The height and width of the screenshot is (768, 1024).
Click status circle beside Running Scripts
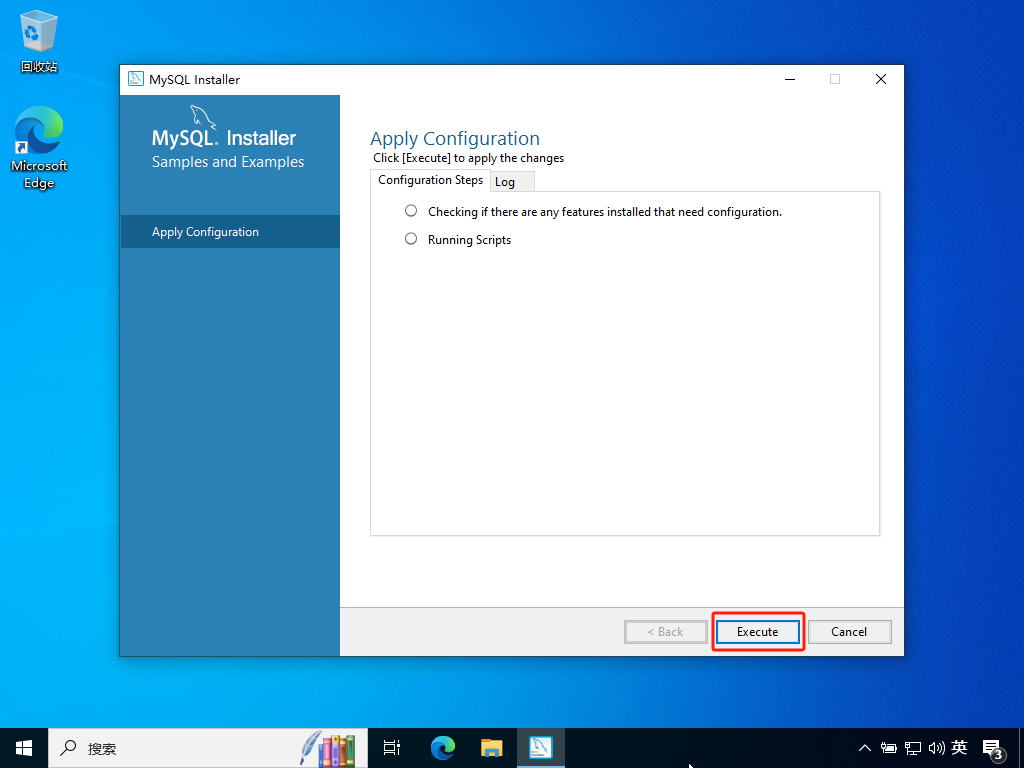coord(411,239)
